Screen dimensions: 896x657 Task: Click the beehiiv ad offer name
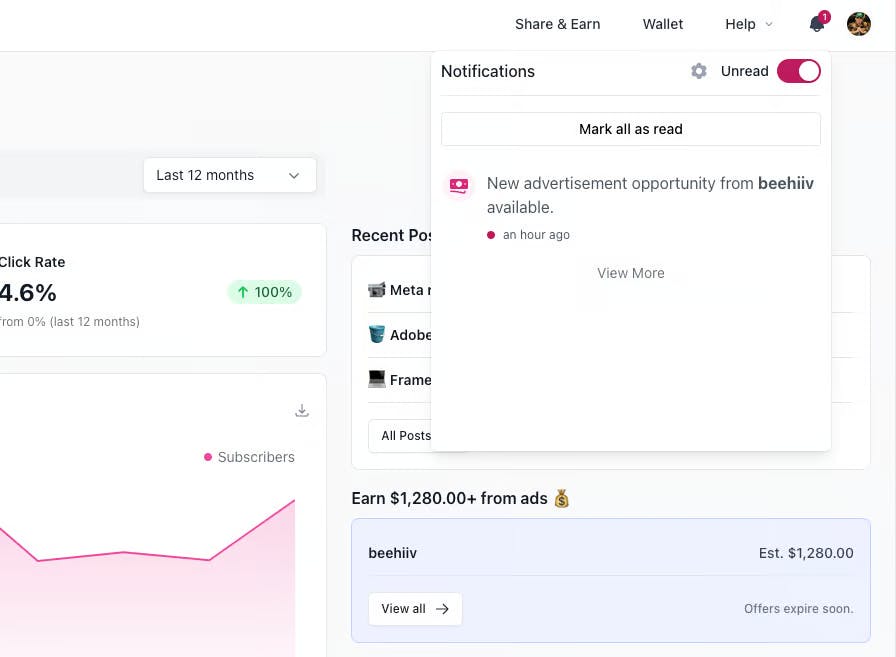393,553
